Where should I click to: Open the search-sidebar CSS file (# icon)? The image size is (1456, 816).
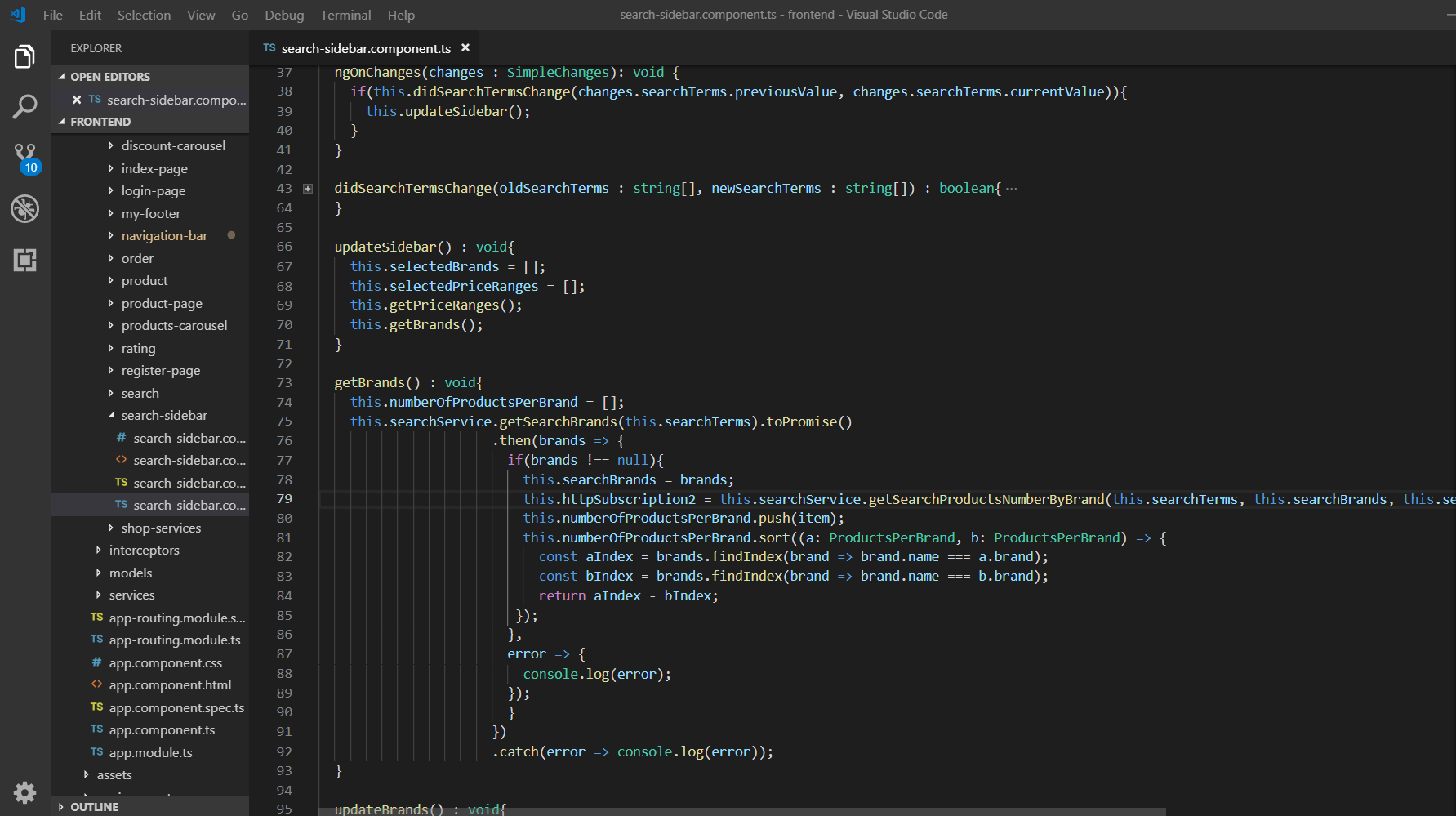189,438
